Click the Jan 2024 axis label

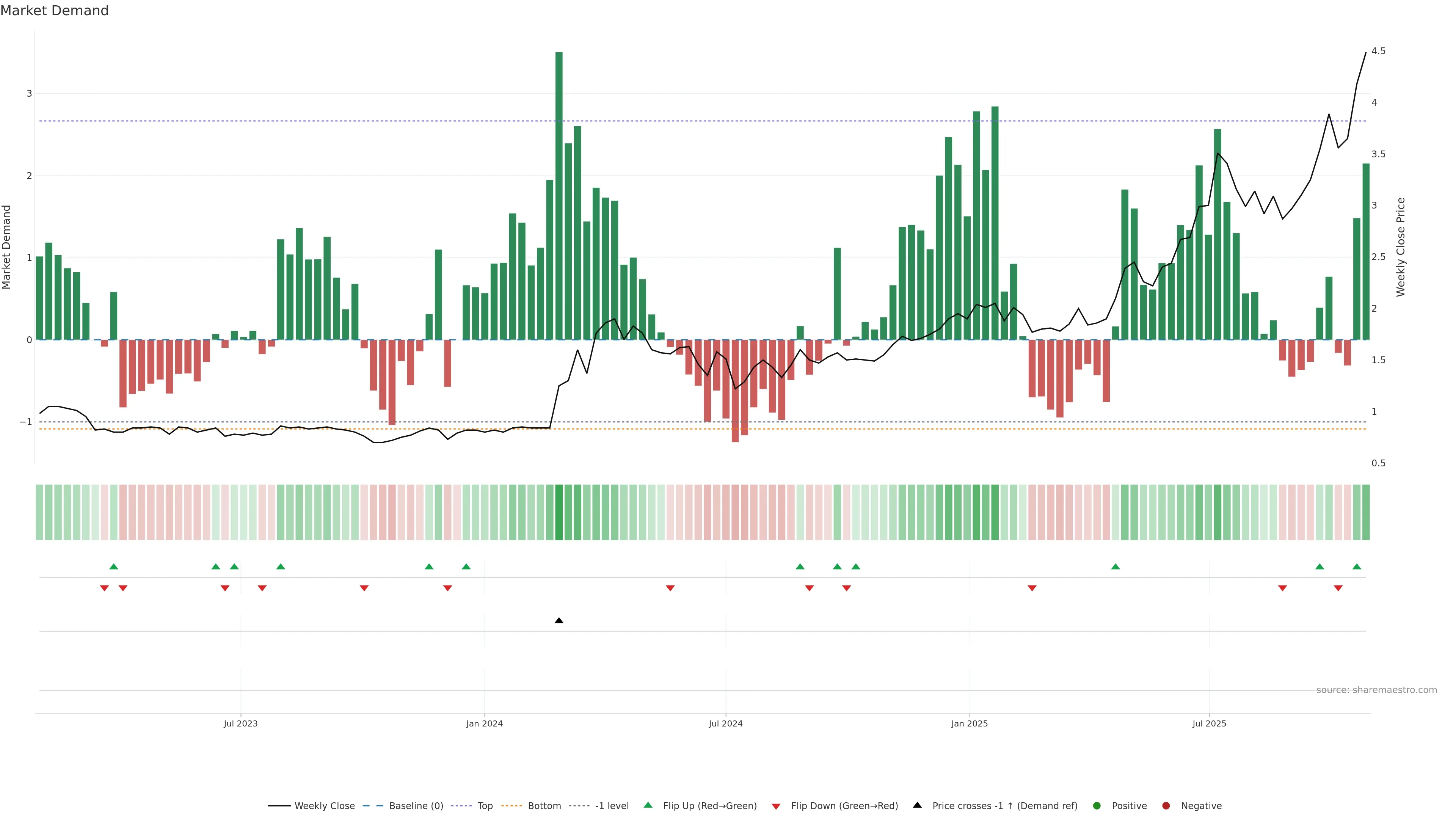(x=485, y=723)
